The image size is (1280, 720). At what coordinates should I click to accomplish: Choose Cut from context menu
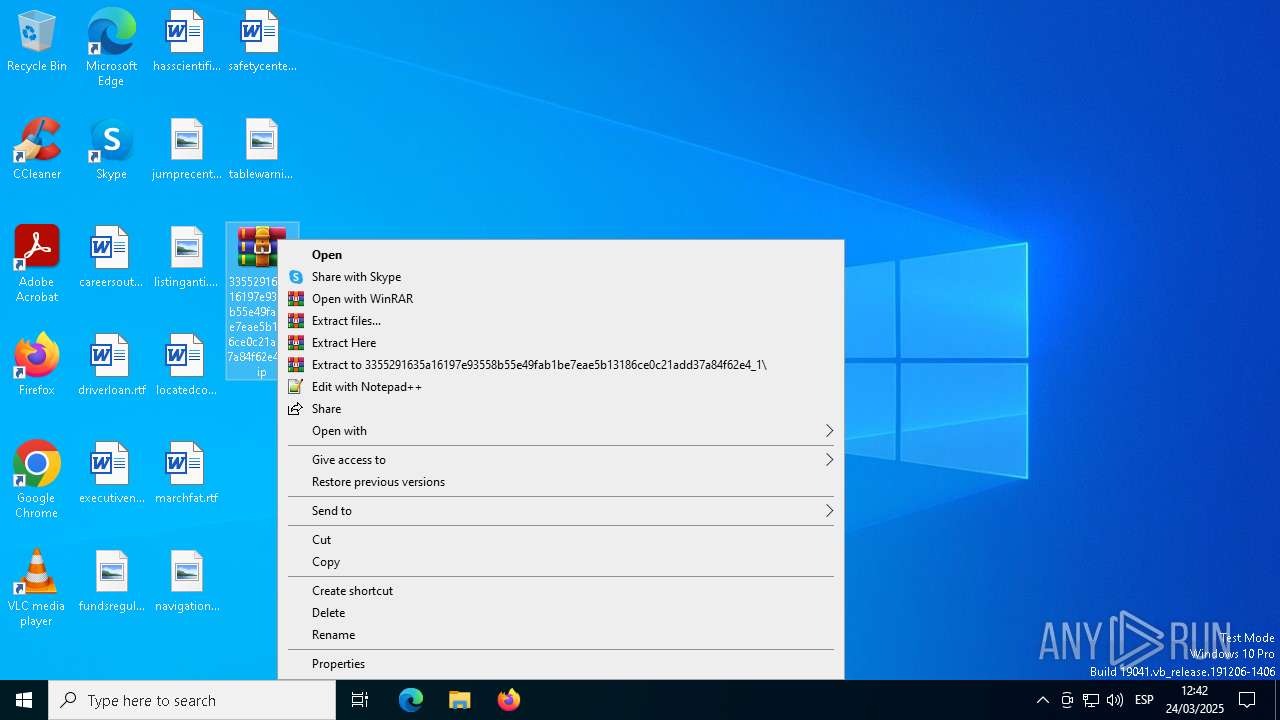coord(561,540)
